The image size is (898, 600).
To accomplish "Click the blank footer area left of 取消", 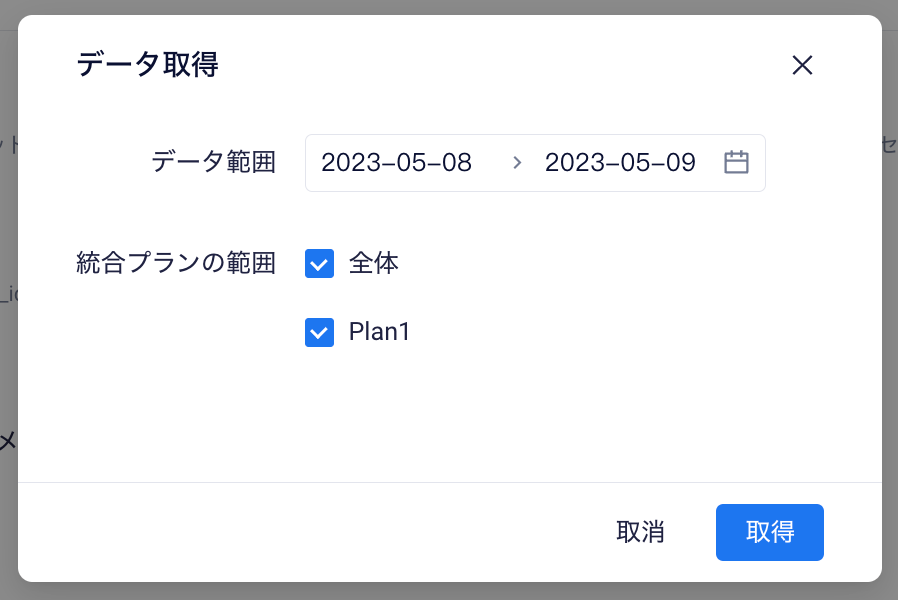I will coord(300,532).
